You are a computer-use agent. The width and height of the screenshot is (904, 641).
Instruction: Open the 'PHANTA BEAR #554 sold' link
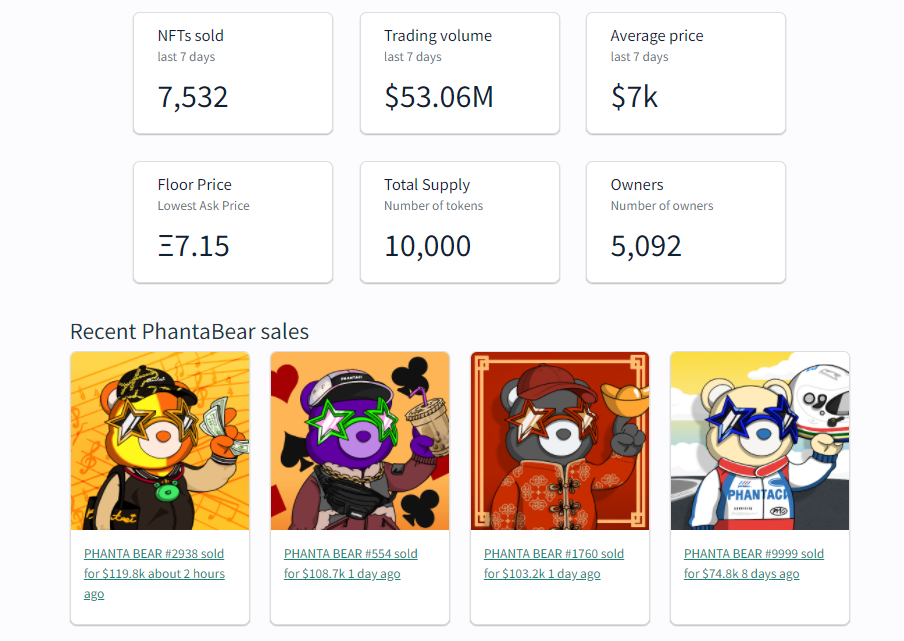[351, 554]
